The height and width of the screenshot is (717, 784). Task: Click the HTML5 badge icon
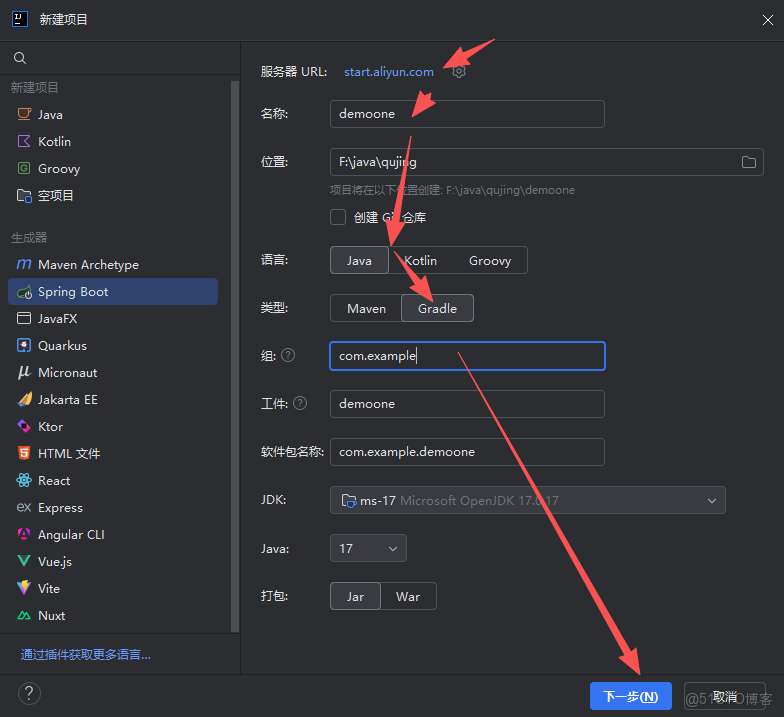24,454
